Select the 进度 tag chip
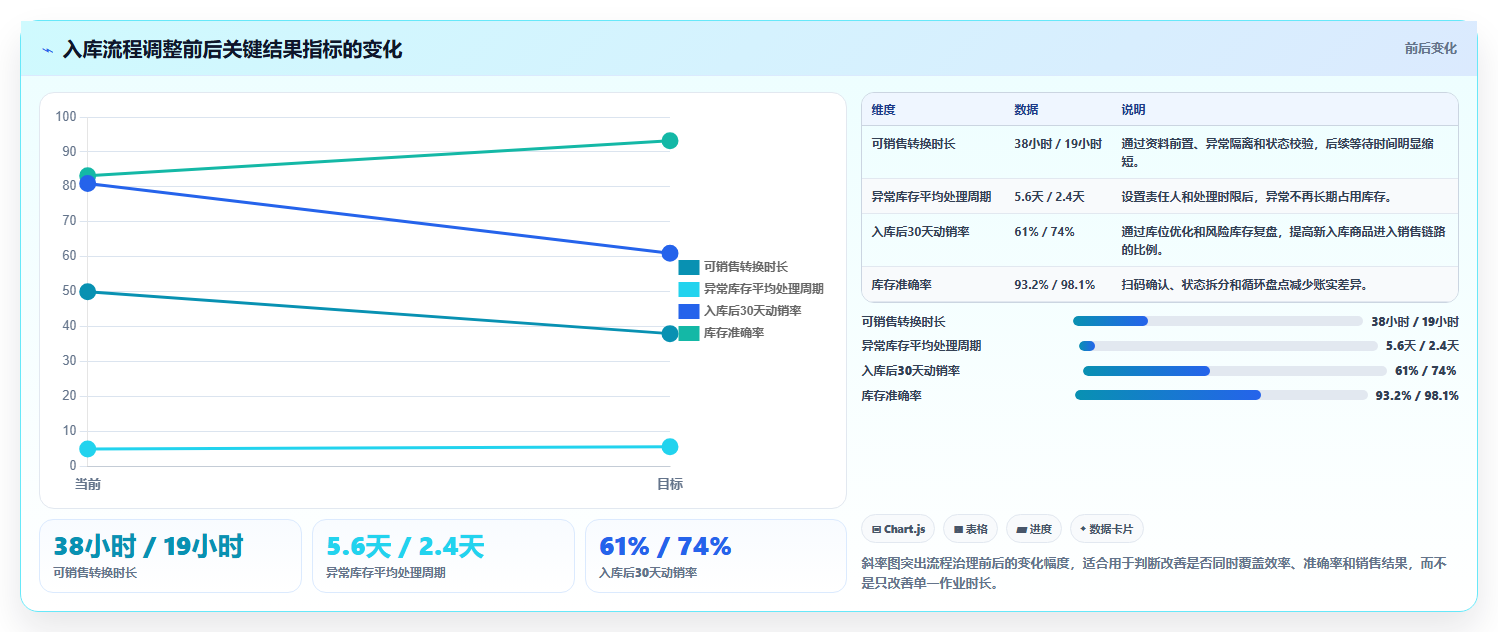 (x=1034, y=528)
